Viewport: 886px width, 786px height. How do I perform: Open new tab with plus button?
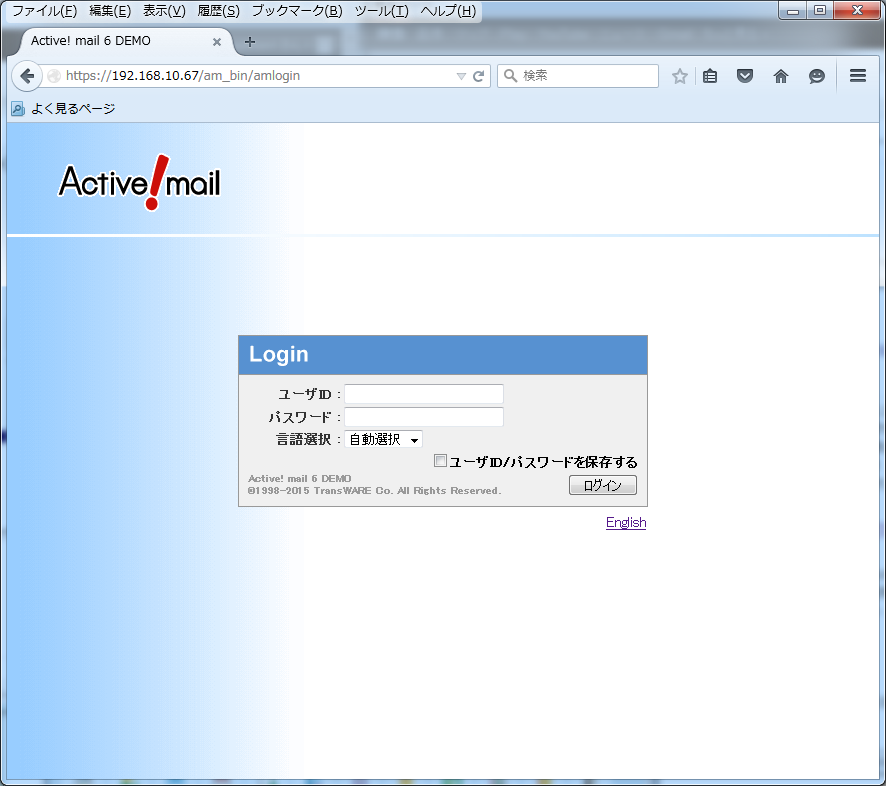click(x=250, y=42)
